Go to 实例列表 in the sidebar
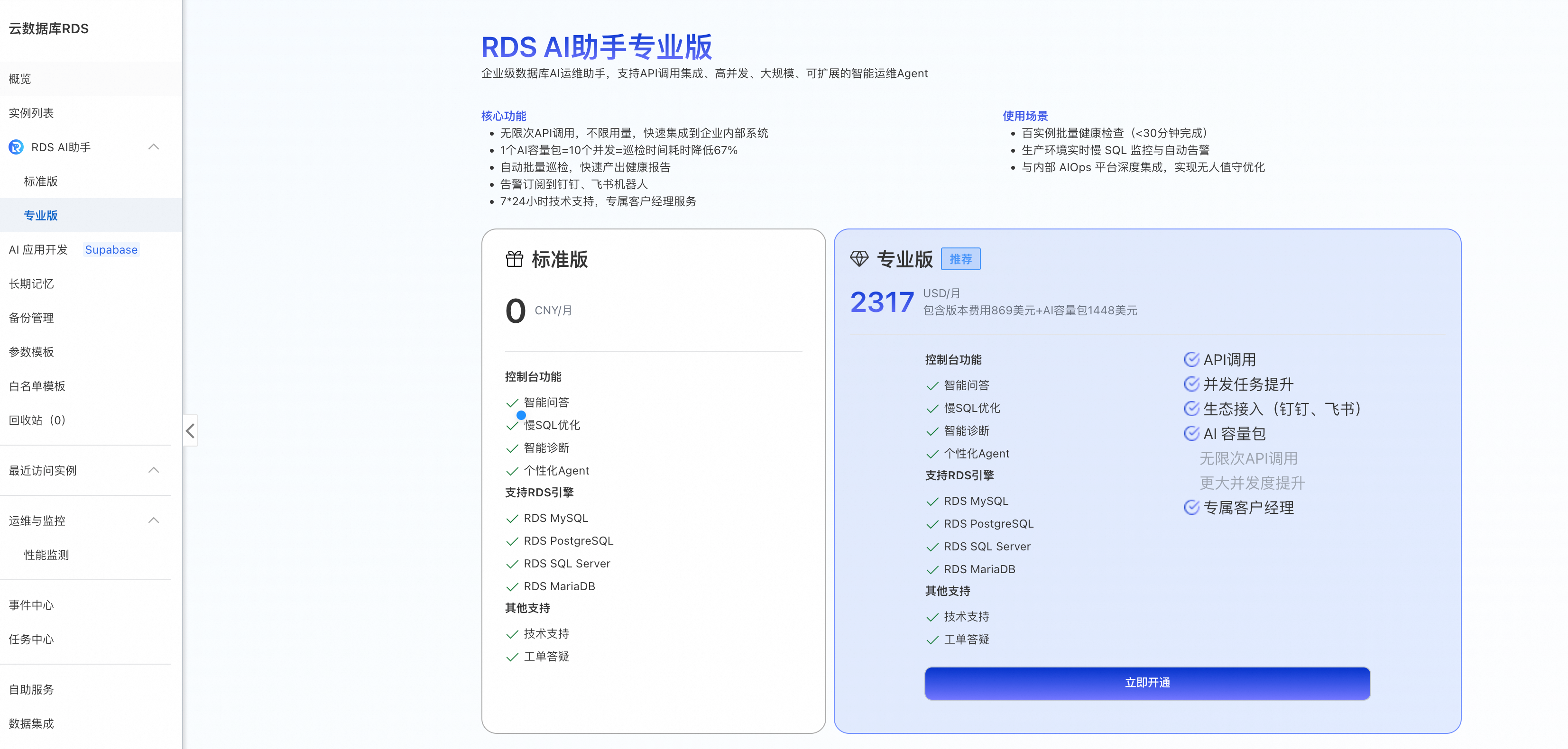 (x=31, y=113)
